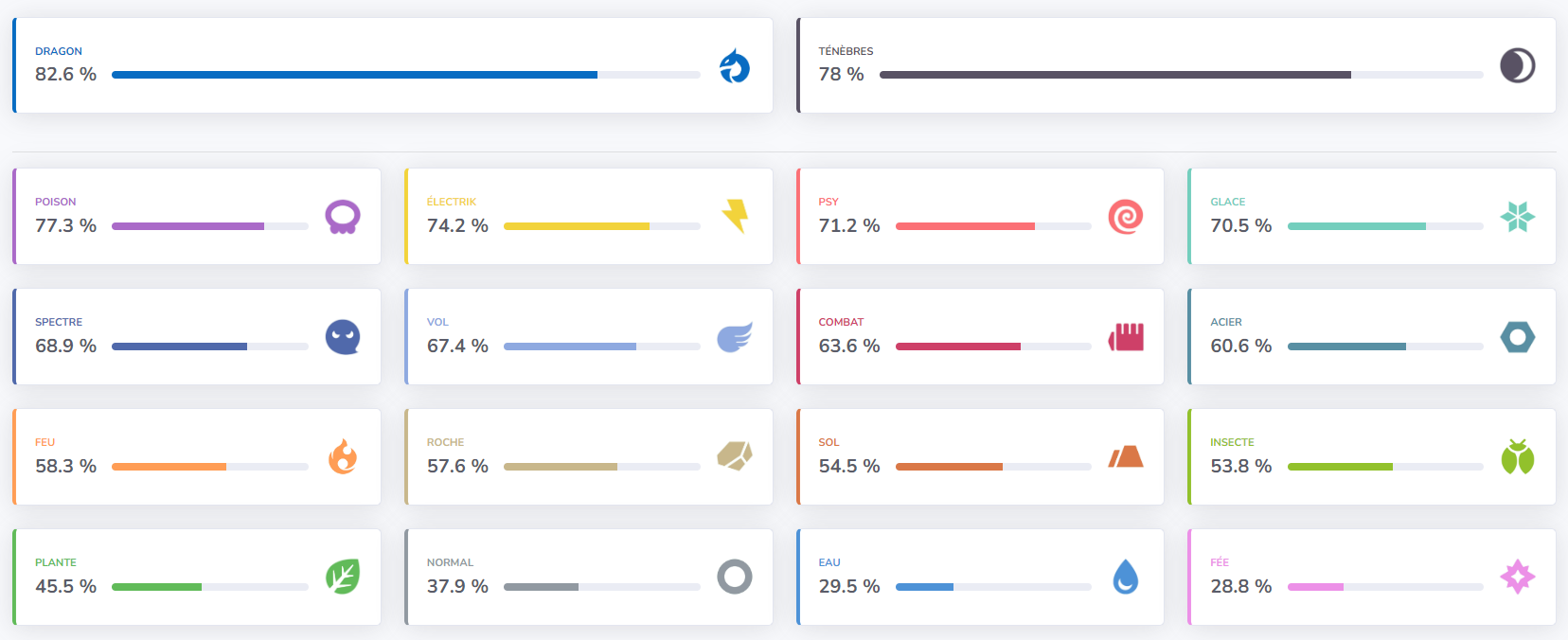The image size is (1568, 640).
Task: Click the Dragon 82.6 % progress bar
Action: [405, 75]
